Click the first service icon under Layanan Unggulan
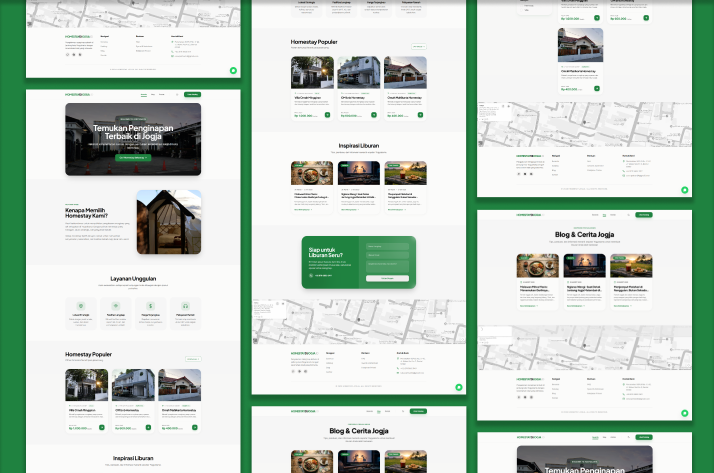The image size is (714, 473). pyautogui.click(x=82, y=306)
